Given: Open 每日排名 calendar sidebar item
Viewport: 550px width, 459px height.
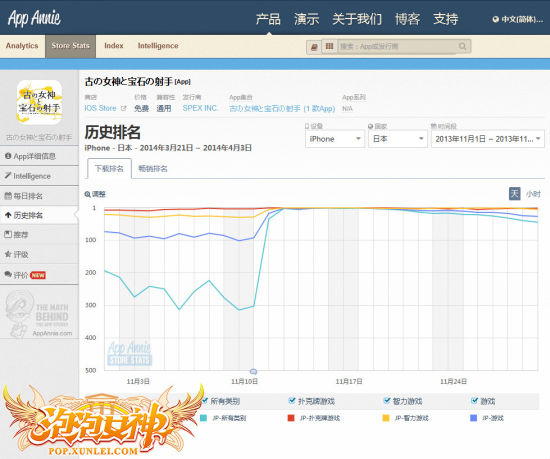Looking at the screenshot, I should click(39, 196).
